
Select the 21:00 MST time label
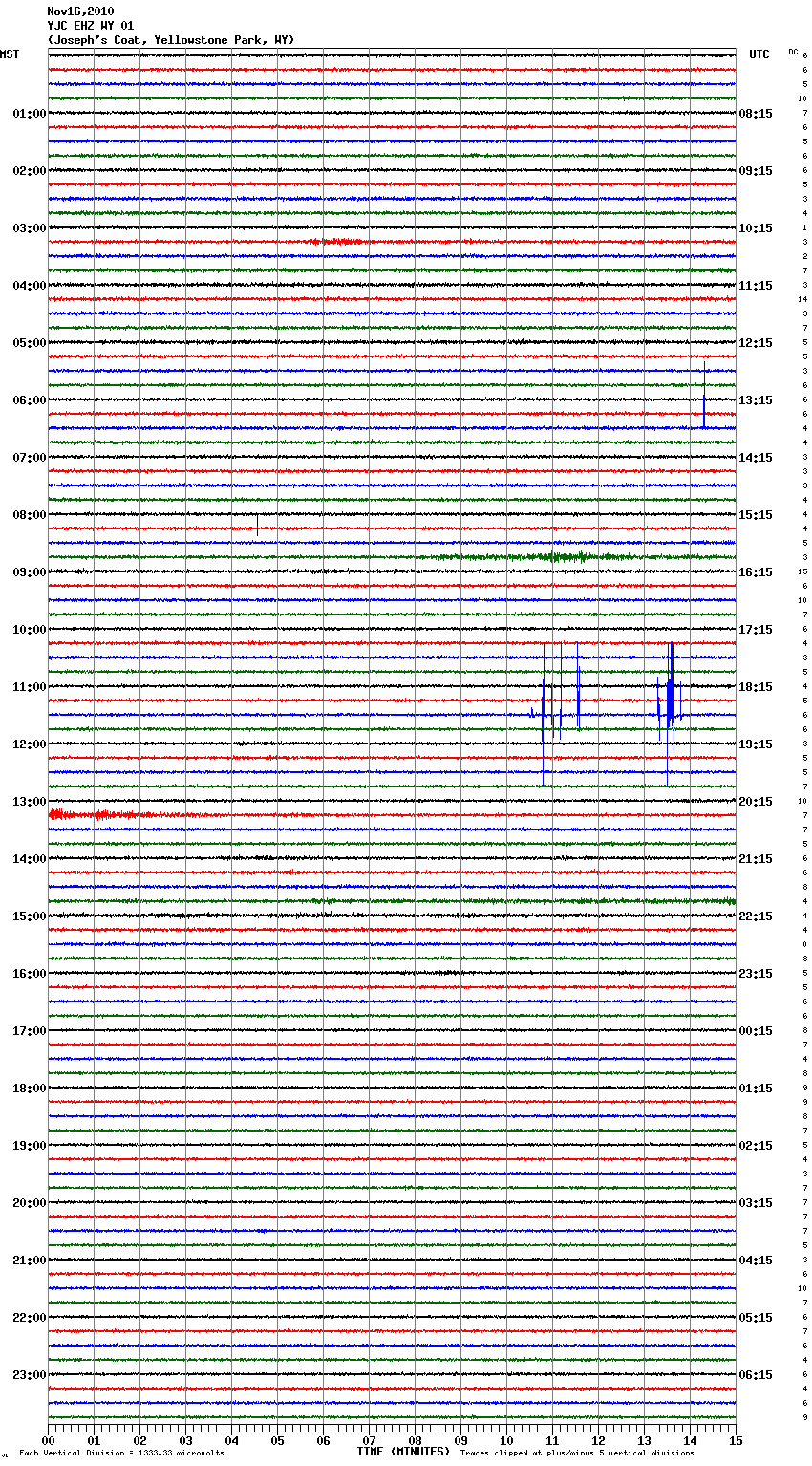point(29,1261)
